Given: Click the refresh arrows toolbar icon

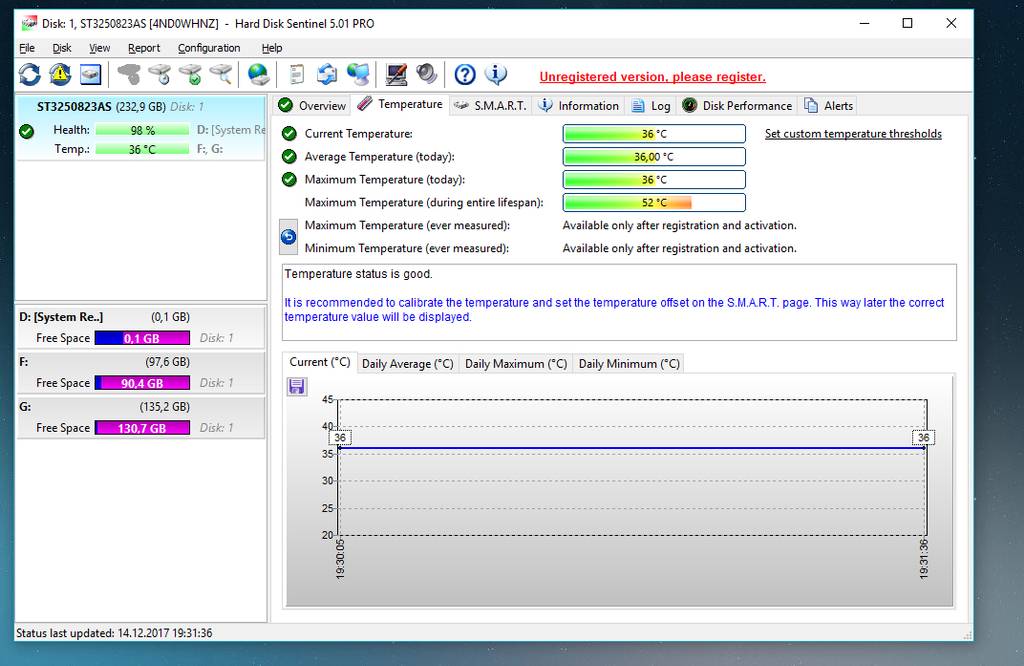Looking at the screenshot, I should (x=30, y=74).
